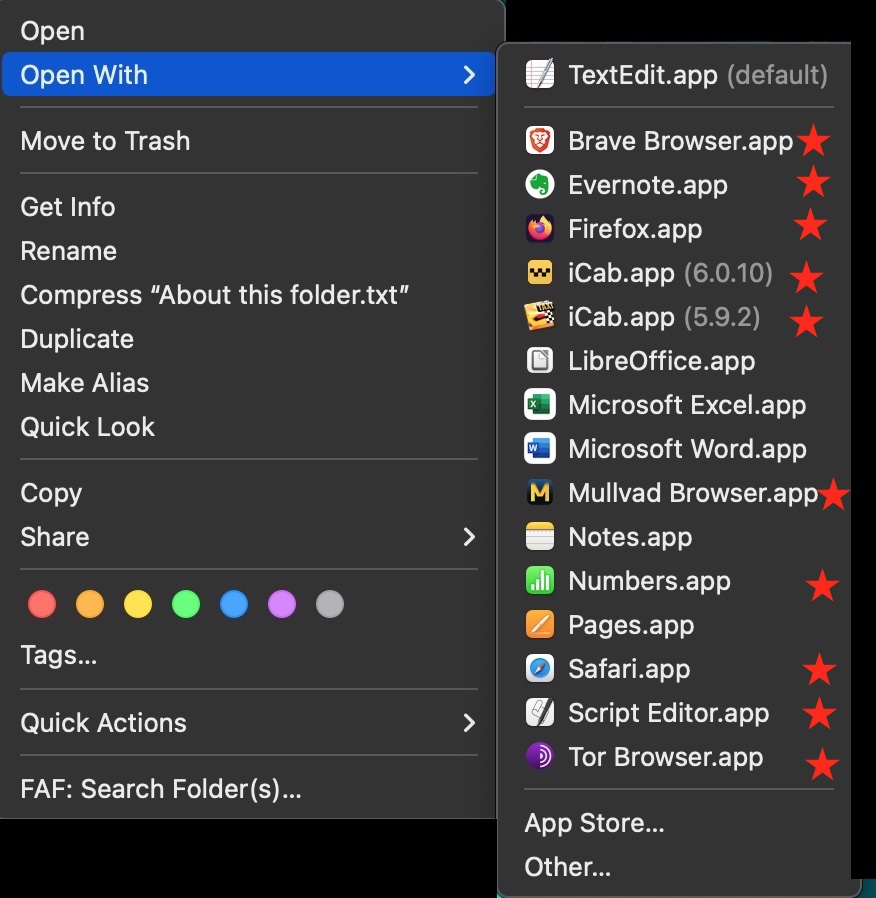Apply the green color tag
The height and width of the screenshot is (898, 876).
pos(186,604)
